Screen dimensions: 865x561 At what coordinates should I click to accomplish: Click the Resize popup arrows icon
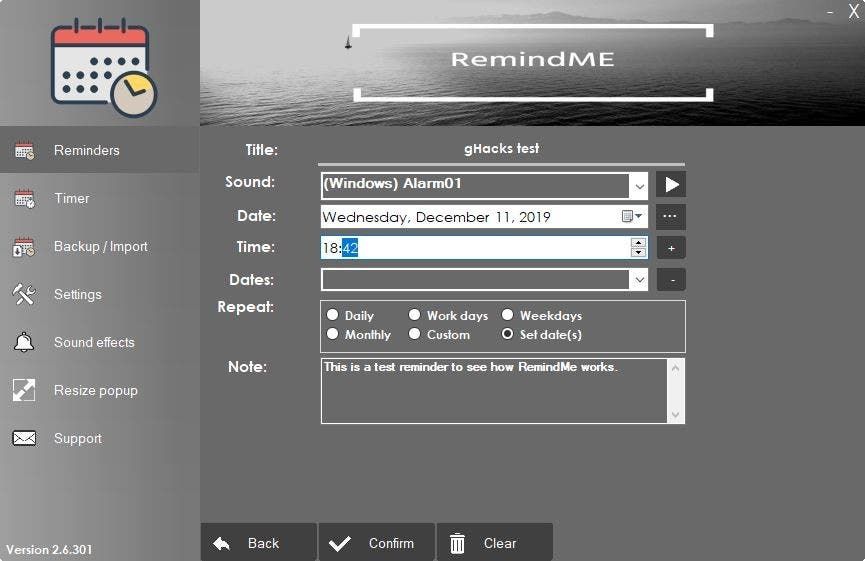click(x=24, y=391)
